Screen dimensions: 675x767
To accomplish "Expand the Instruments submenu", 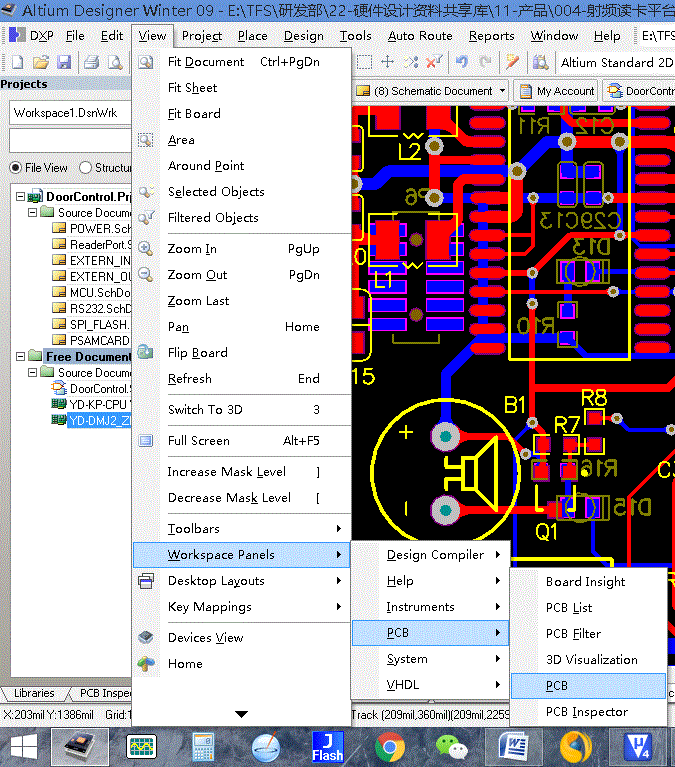I will [x=497, y=607].
